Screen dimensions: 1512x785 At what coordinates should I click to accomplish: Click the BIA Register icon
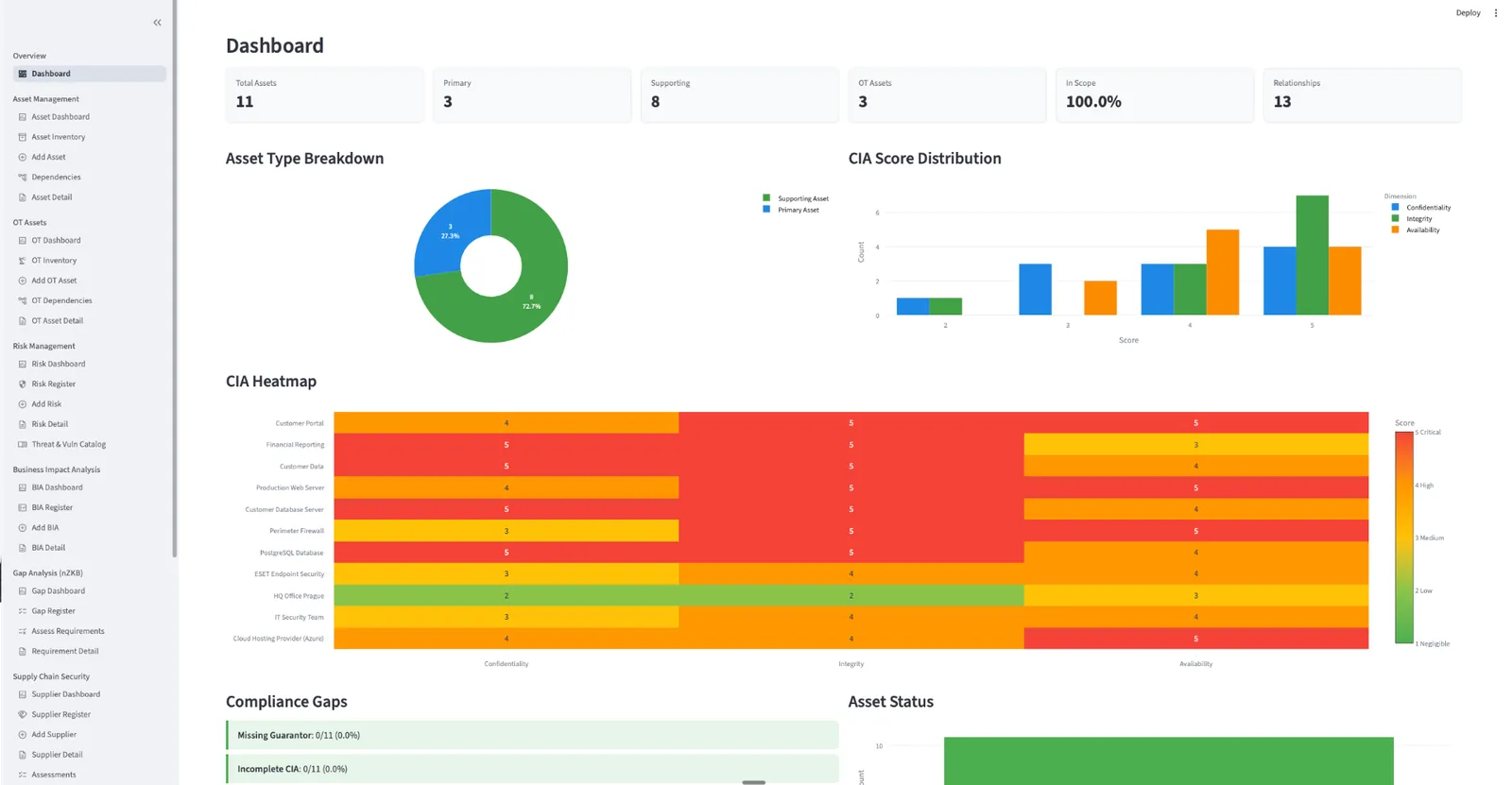pos(23,508)
